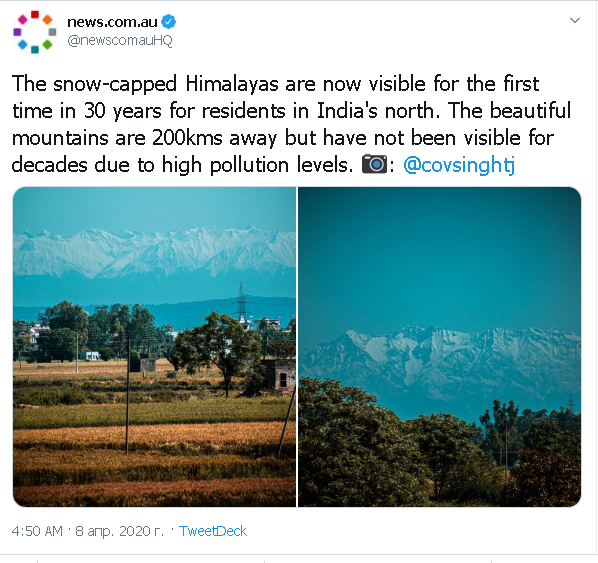Click the blue verified badge
598x563 pixels.
(168, 22)
